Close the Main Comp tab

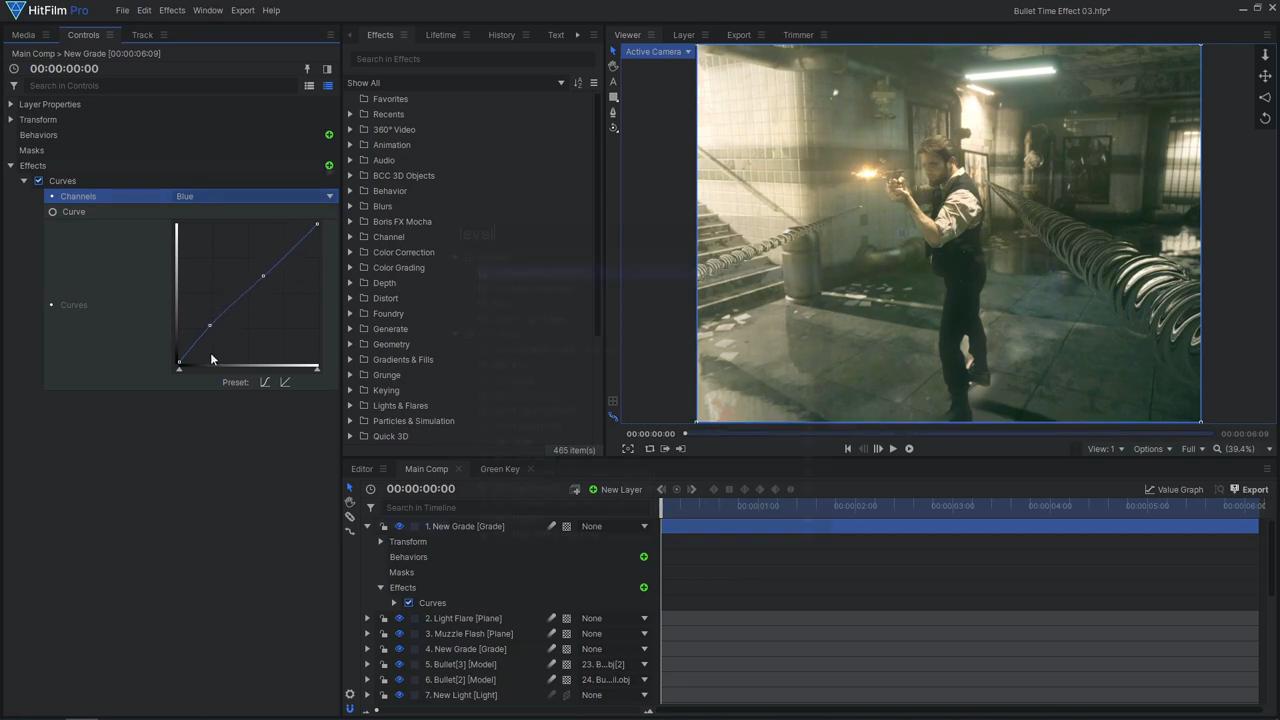point(460,469)
